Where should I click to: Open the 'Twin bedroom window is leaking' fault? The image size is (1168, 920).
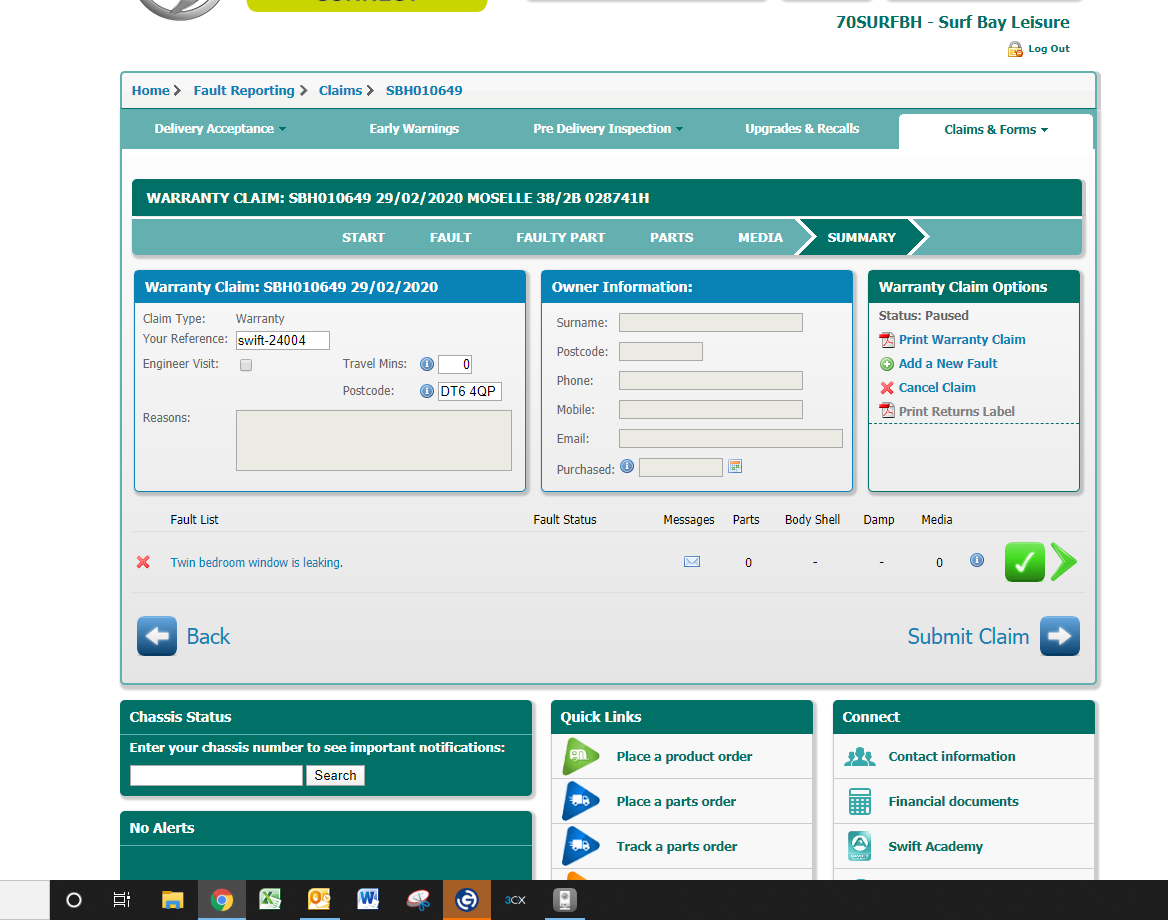click(257, 562)
